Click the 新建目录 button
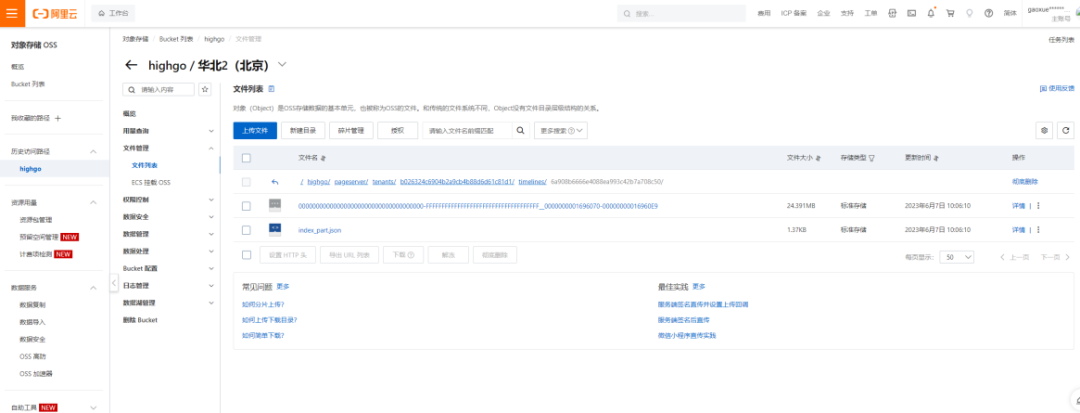 tap(303, 131)
